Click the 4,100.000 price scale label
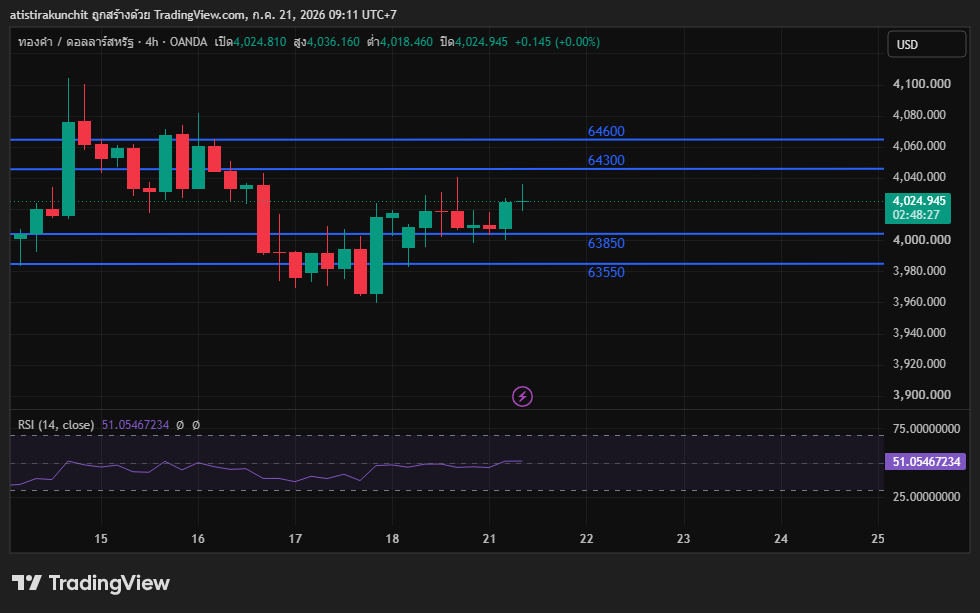 (x=922, y=84)
